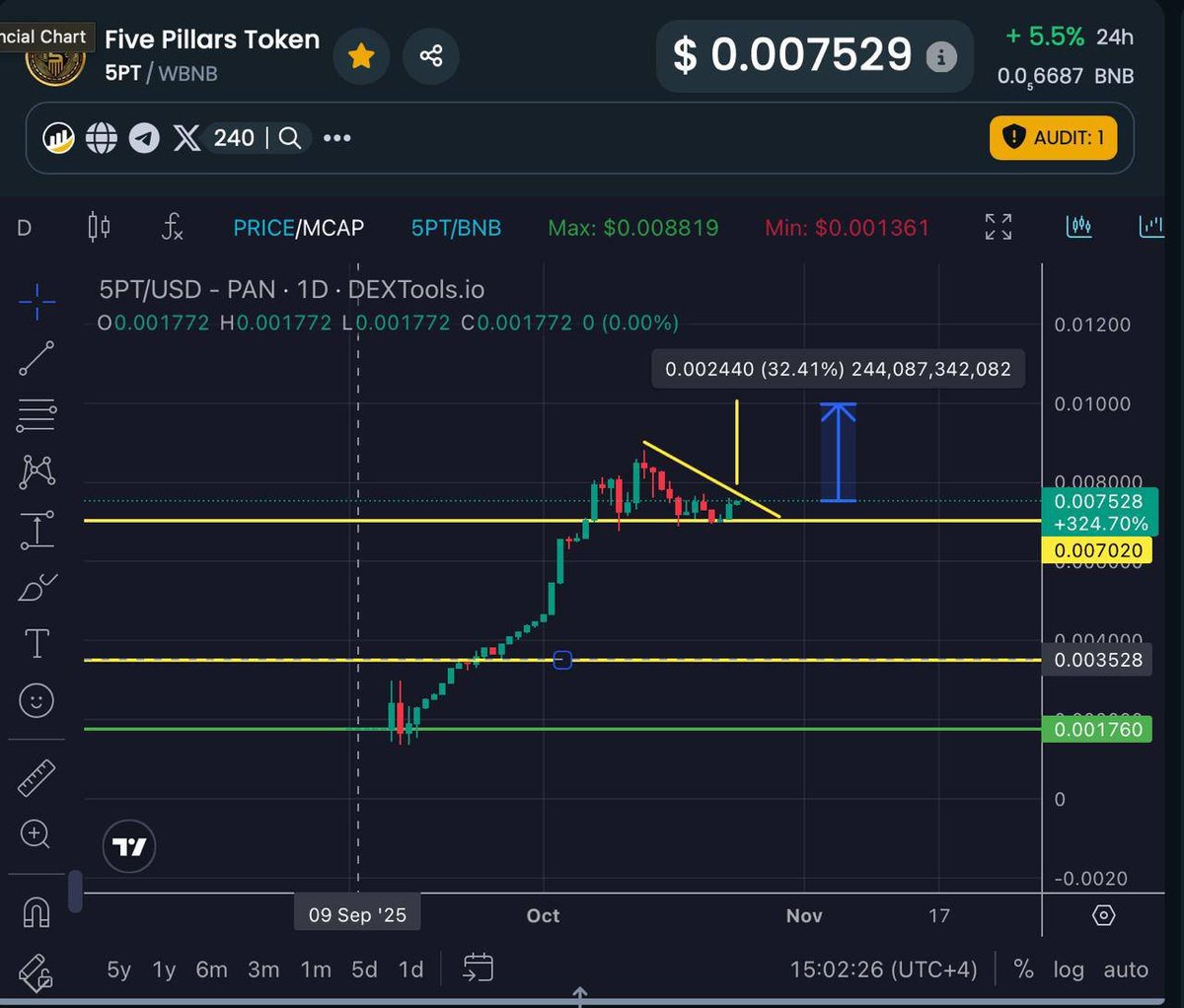Open the token Telegram link

(144, 138)
